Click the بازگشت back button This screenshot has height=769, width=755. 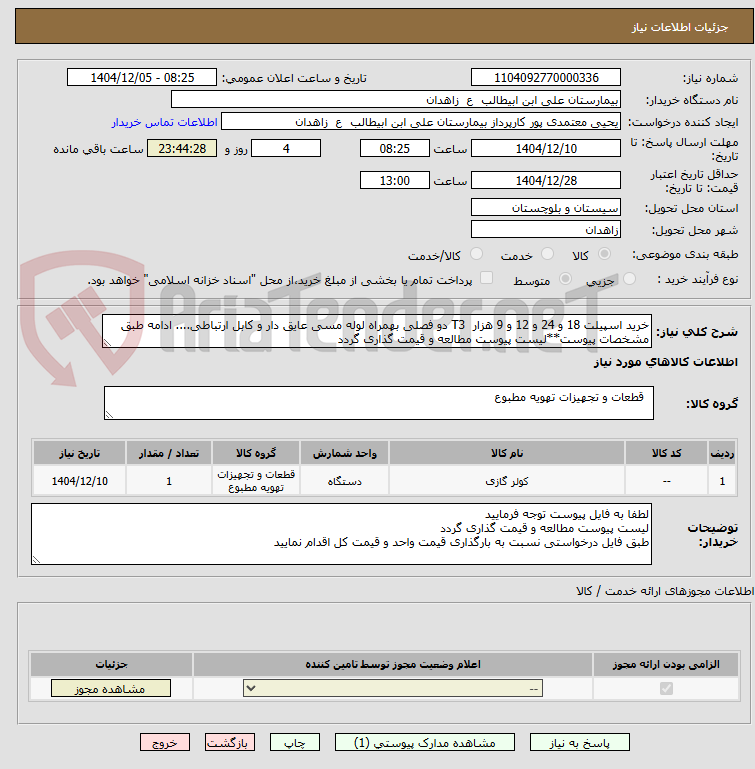(x=230, y=743)
